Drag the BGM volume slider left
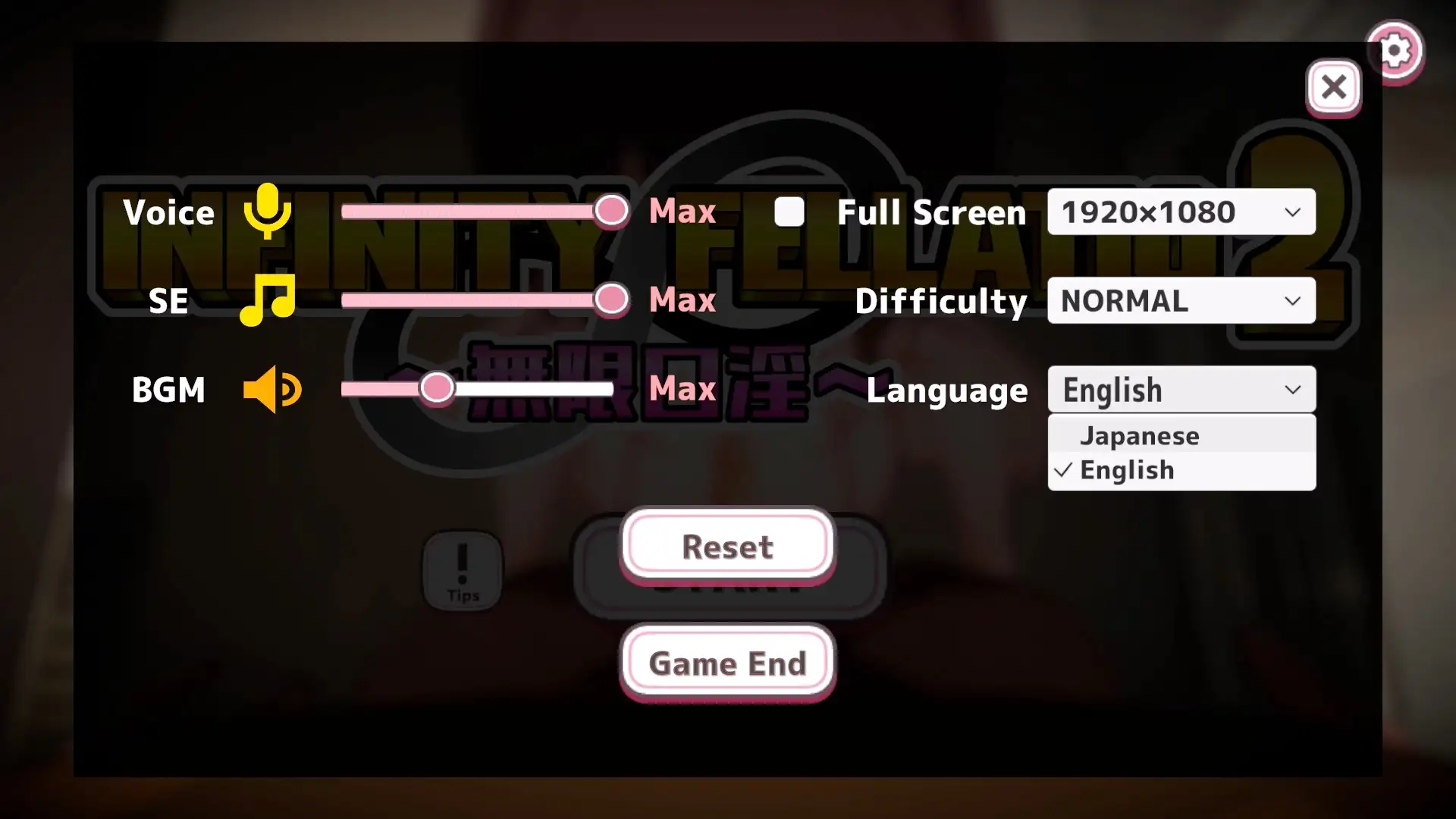1456x819 pixels. (437, 389)
